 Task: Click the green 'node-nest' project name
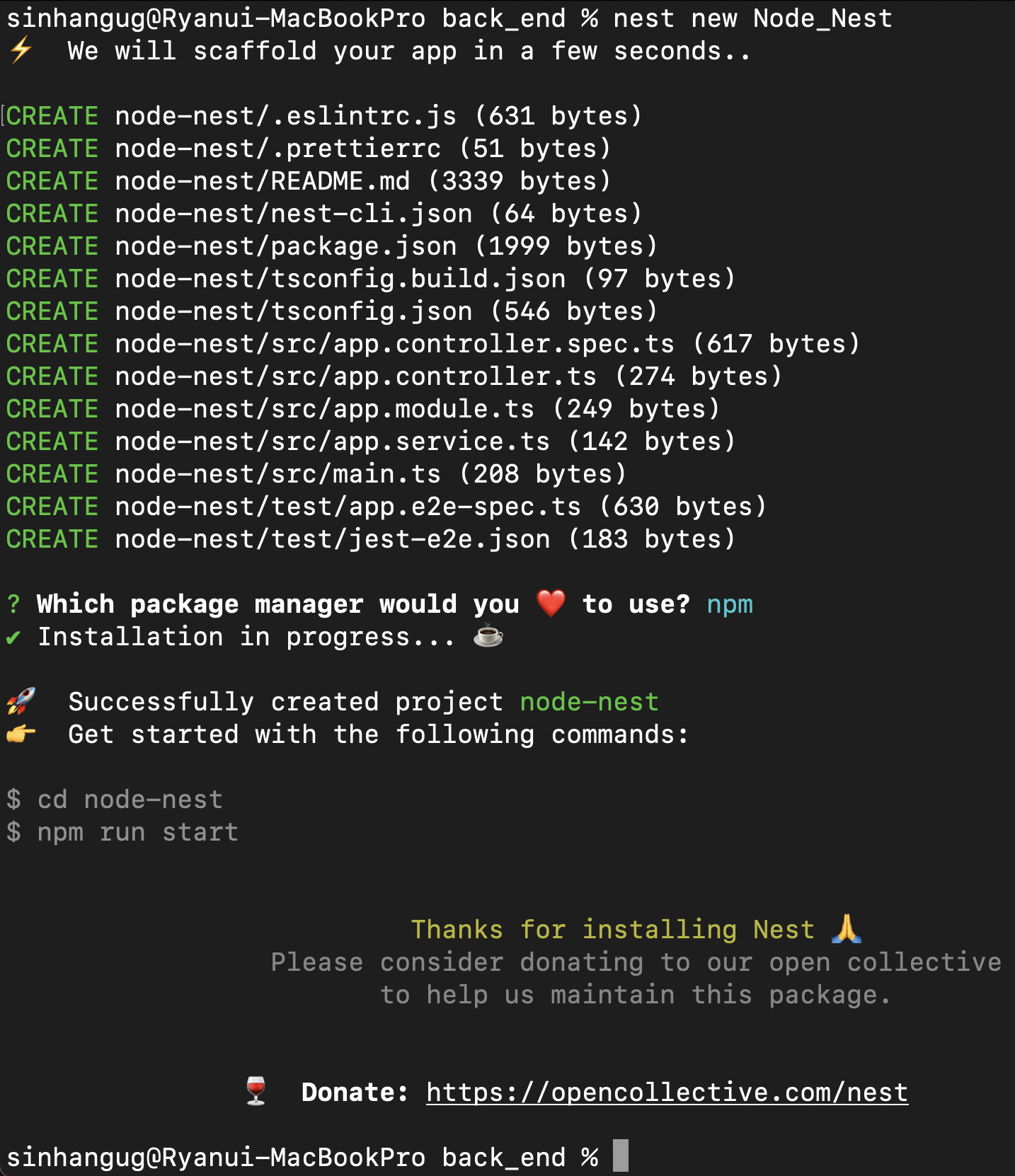pos(590,702)
